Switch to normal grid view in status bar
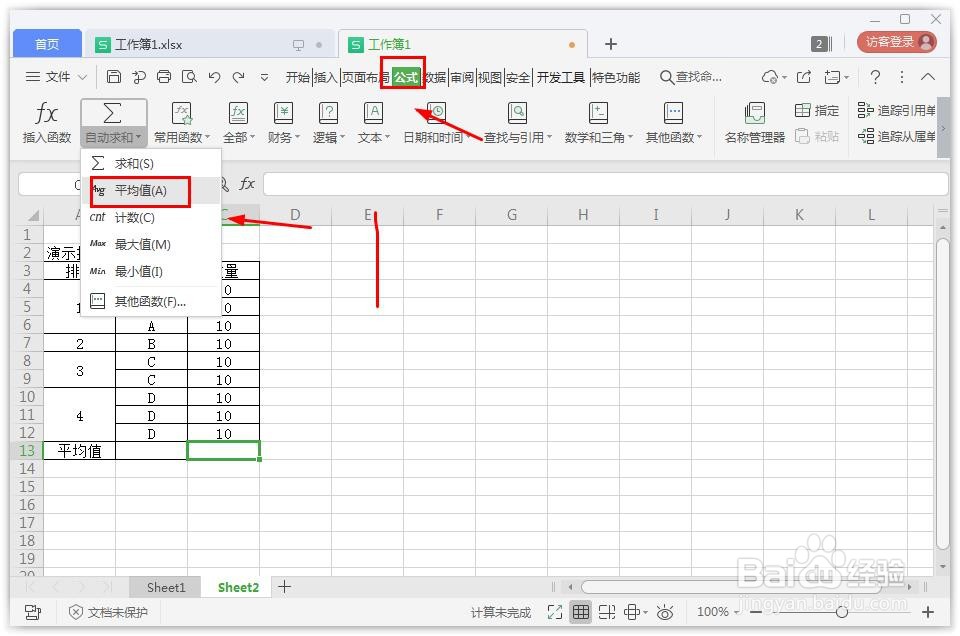Image resolution: width=960 pixels, height=636 pixels. point(580,612)
